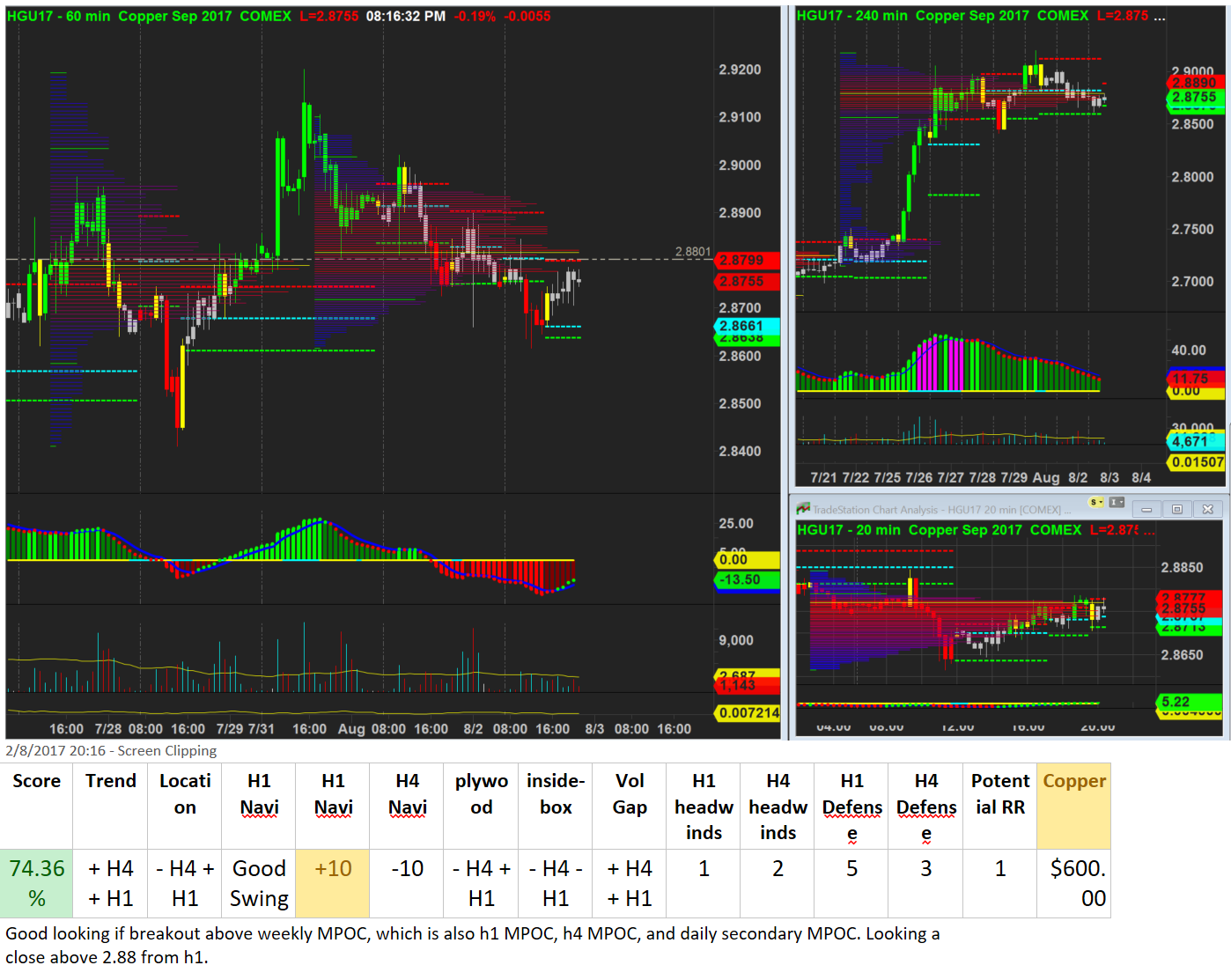
Task: Click the 'H1 headwinds' column header
Action: pyautogui.click(x=704, y=807)
